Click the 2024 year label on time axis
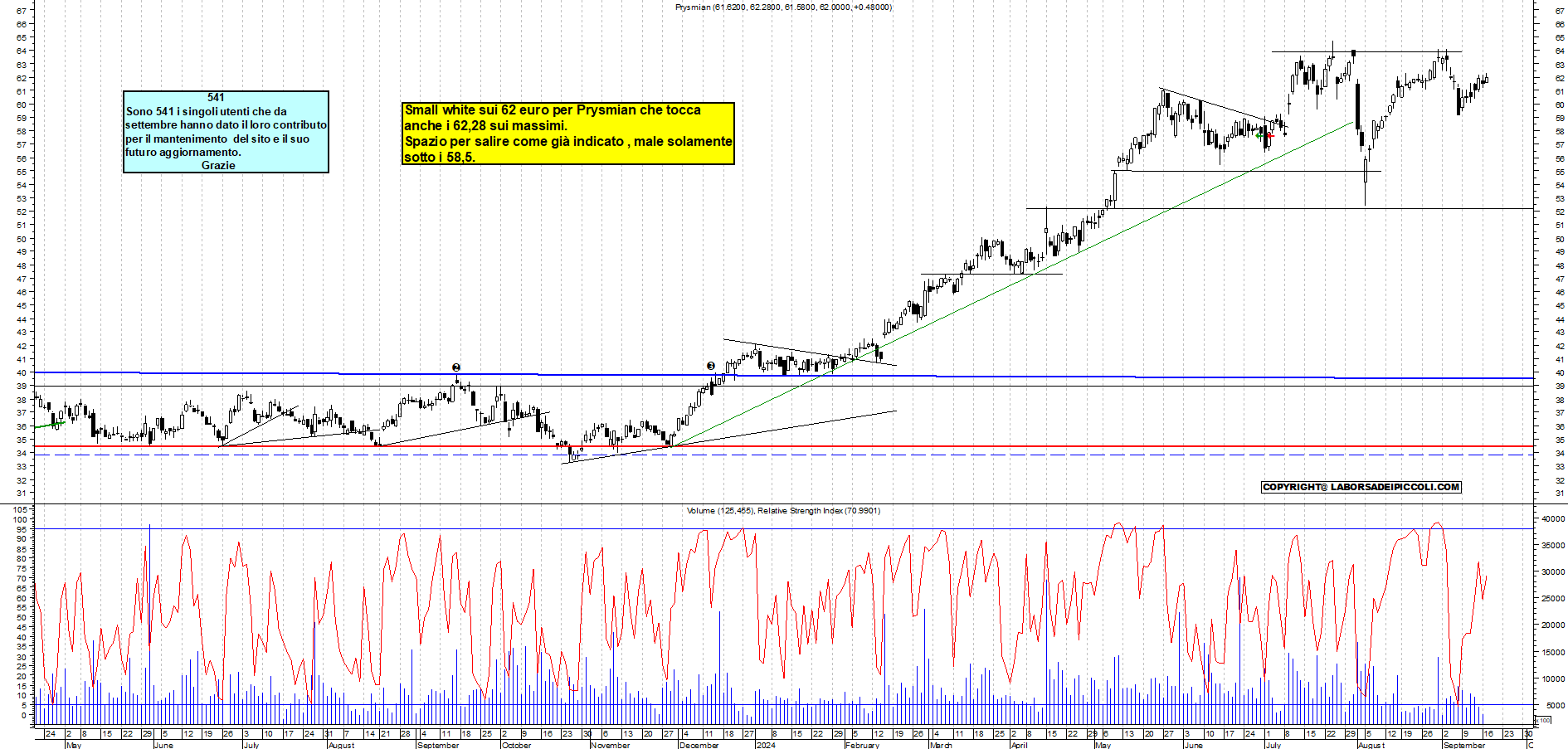 [x=766, y=745]
